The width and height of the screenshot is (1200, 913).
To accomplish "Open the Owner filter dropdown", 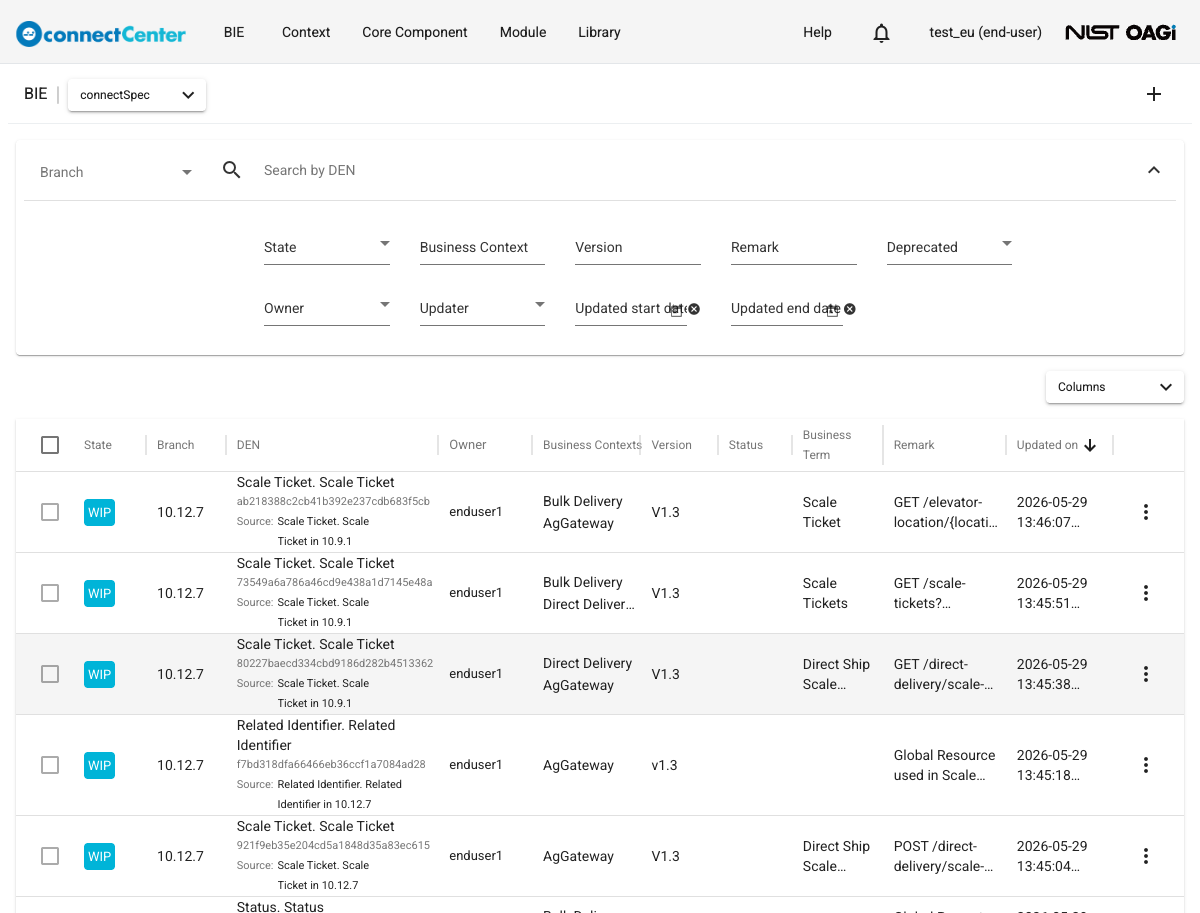I will (x=326, y=308).
